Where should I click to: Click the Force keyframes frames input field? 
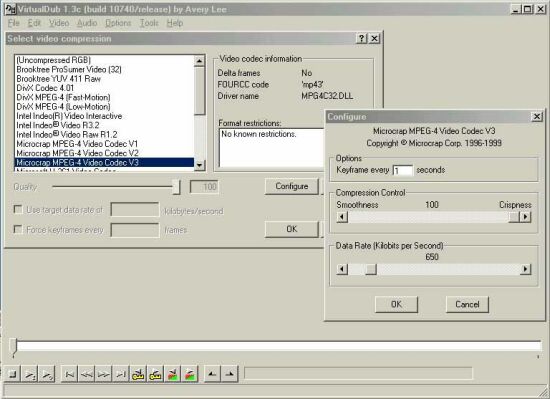tap(135, 230)
